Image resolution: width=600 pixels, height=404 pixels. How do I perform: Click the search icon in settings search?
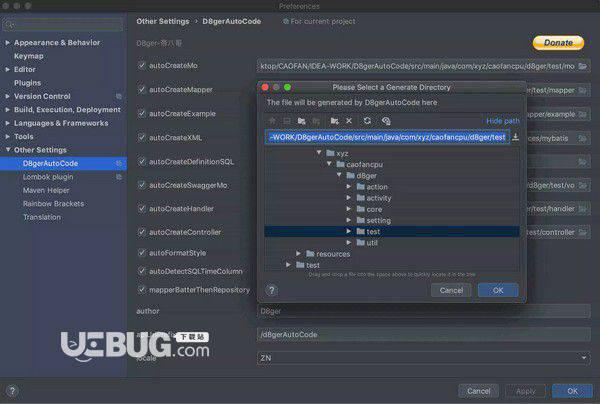[x=10, y=25]
